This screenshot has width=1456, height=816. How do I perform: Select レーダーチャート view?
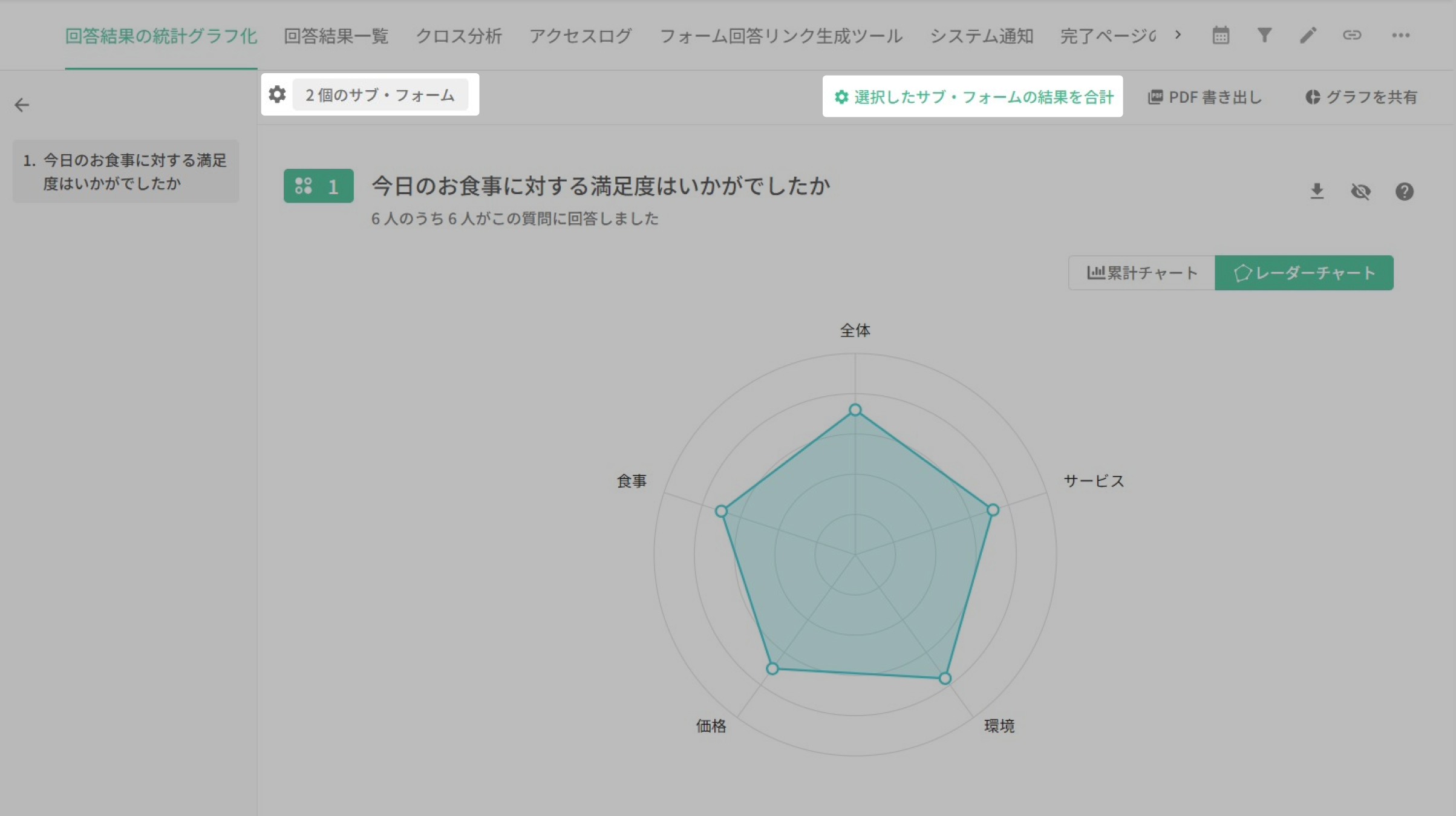[1304, 273]
